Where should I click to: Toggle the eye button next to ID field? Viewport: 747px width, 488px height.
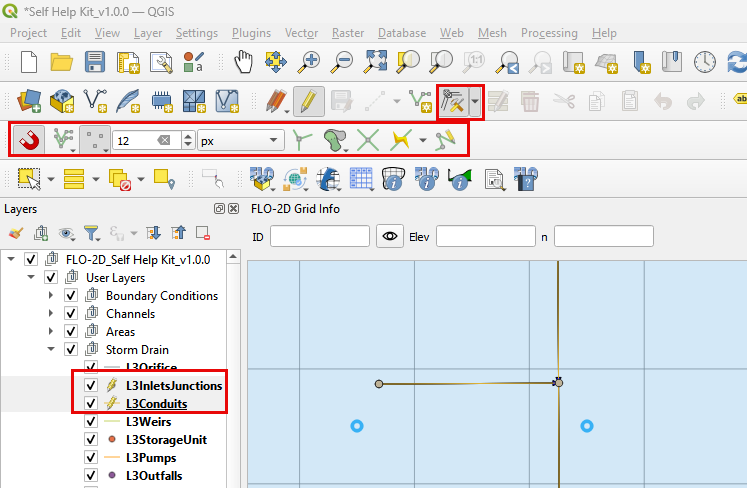tap(388, 237)
